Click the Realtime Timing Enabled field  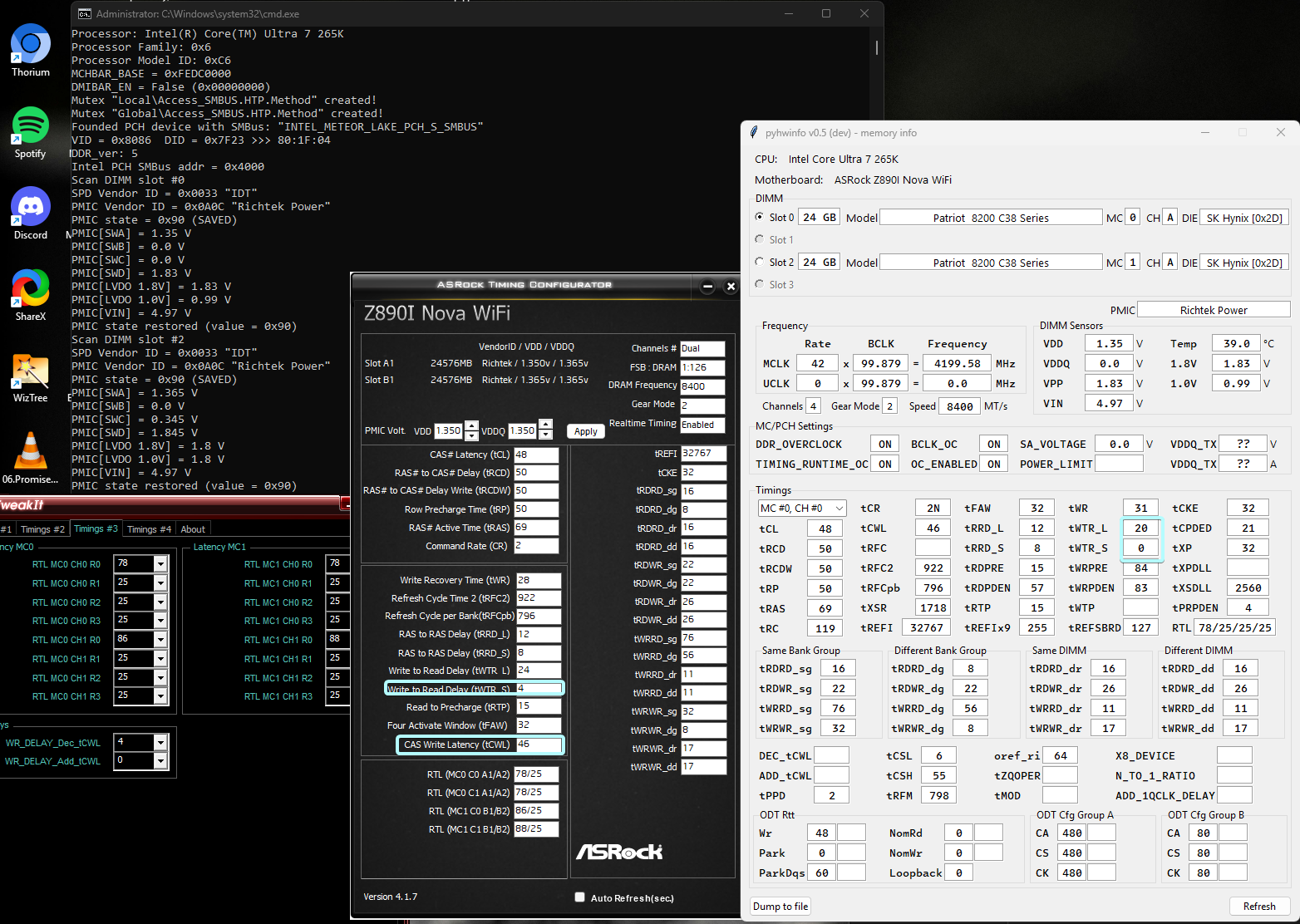[x=702, y=425]
